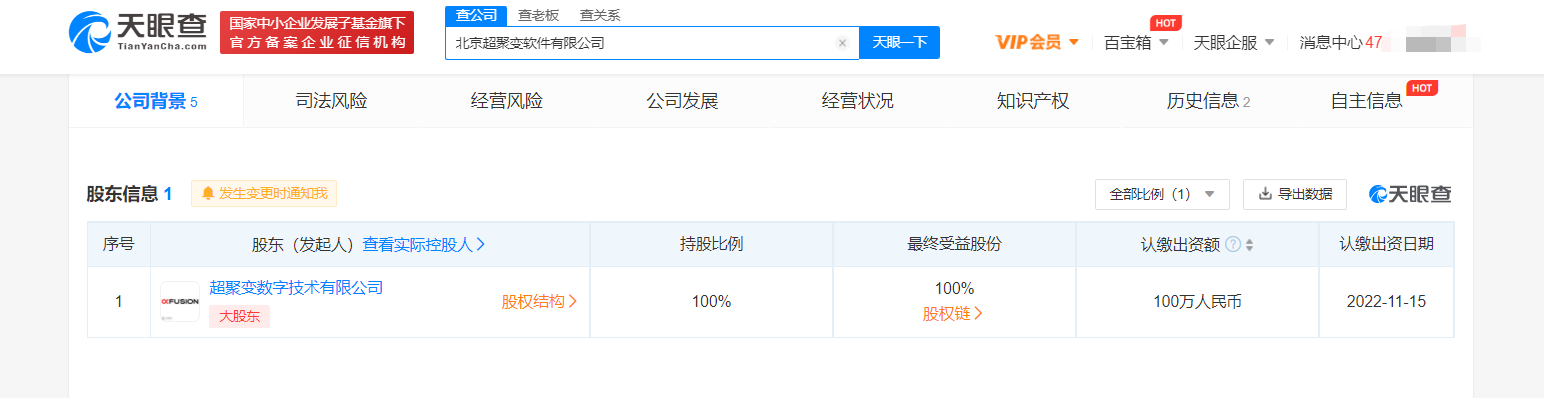Click the 大股东 tag
The image size is (1544, 398).
[239, 317]
